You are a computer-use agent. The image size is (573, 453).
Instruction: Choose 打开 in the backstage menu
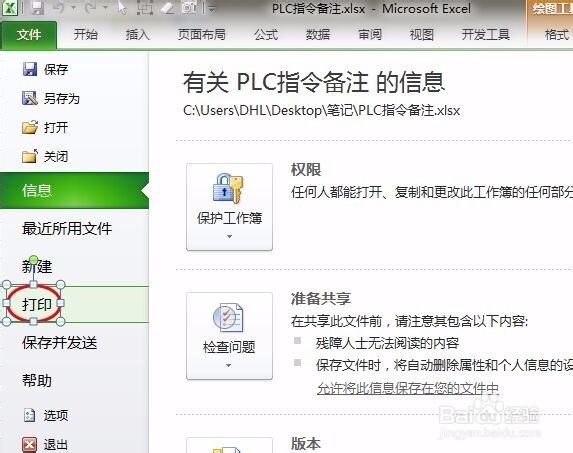coord(56,127)
